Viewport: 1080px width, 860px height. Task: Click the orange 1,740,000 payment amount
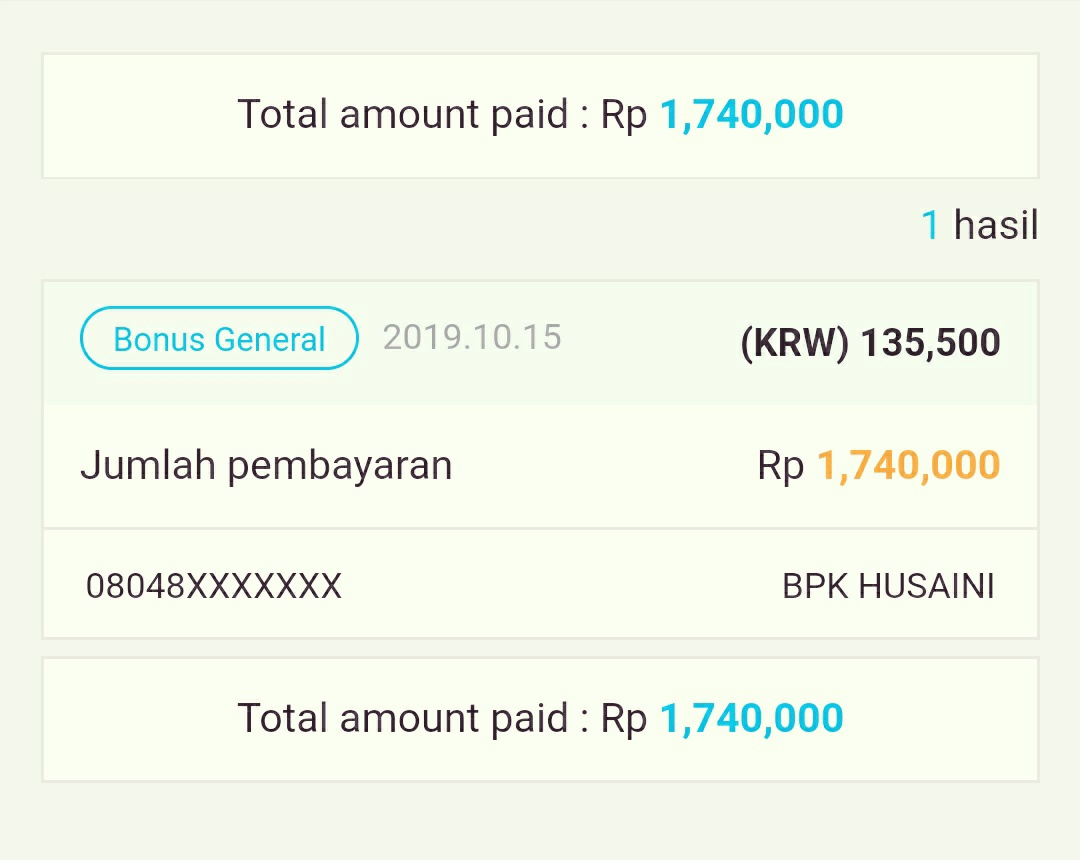[908, 465]
